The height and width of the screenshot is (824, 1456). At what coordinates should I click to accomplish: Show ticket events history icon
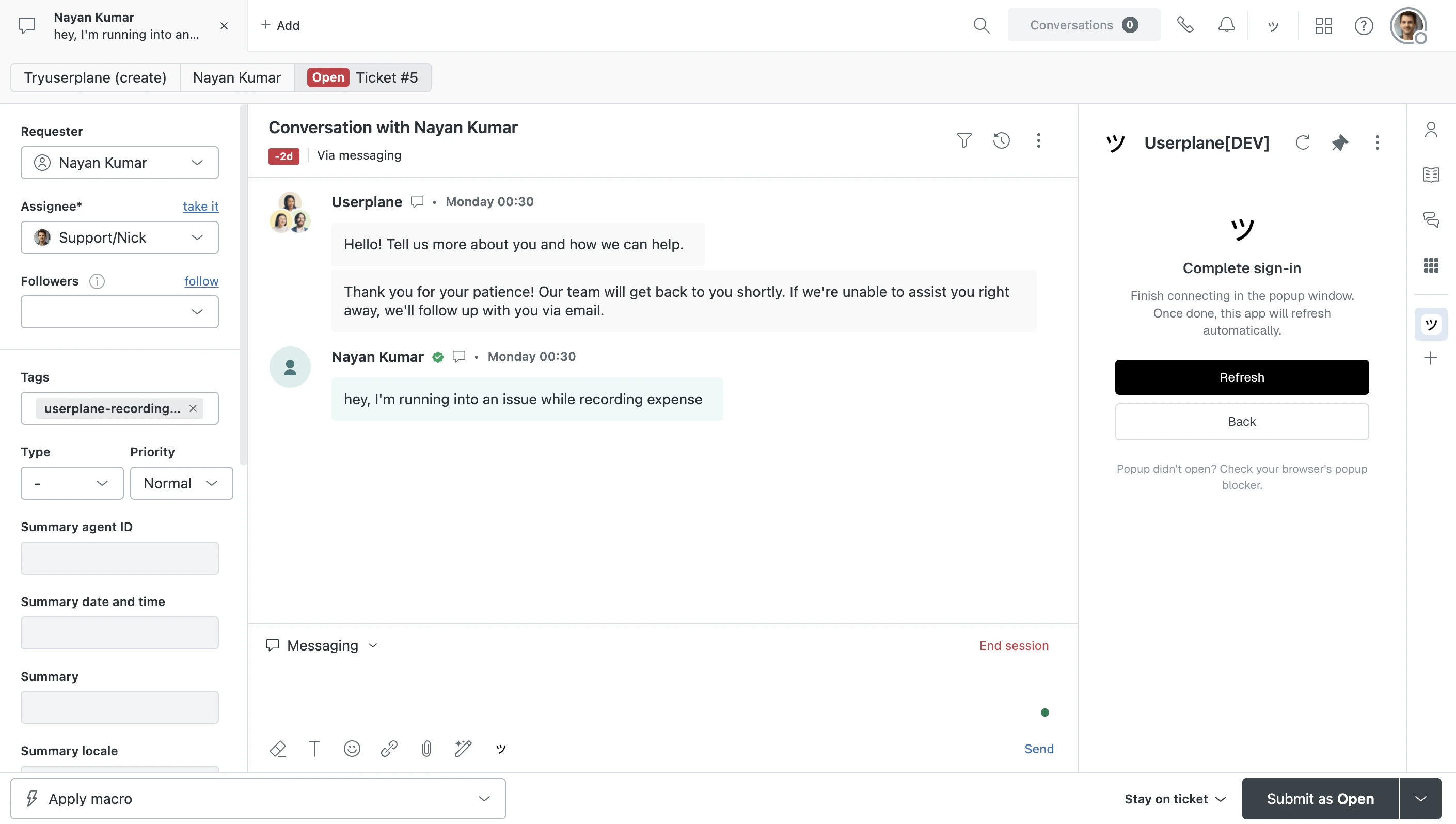pyautogui.click(x=1001, y=140)
